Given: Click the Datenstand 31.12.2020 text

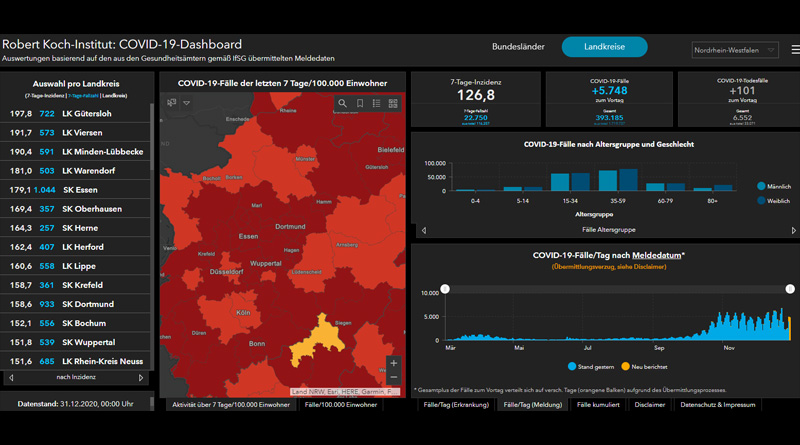Looking at the screenshot, I should coord(76,404).
